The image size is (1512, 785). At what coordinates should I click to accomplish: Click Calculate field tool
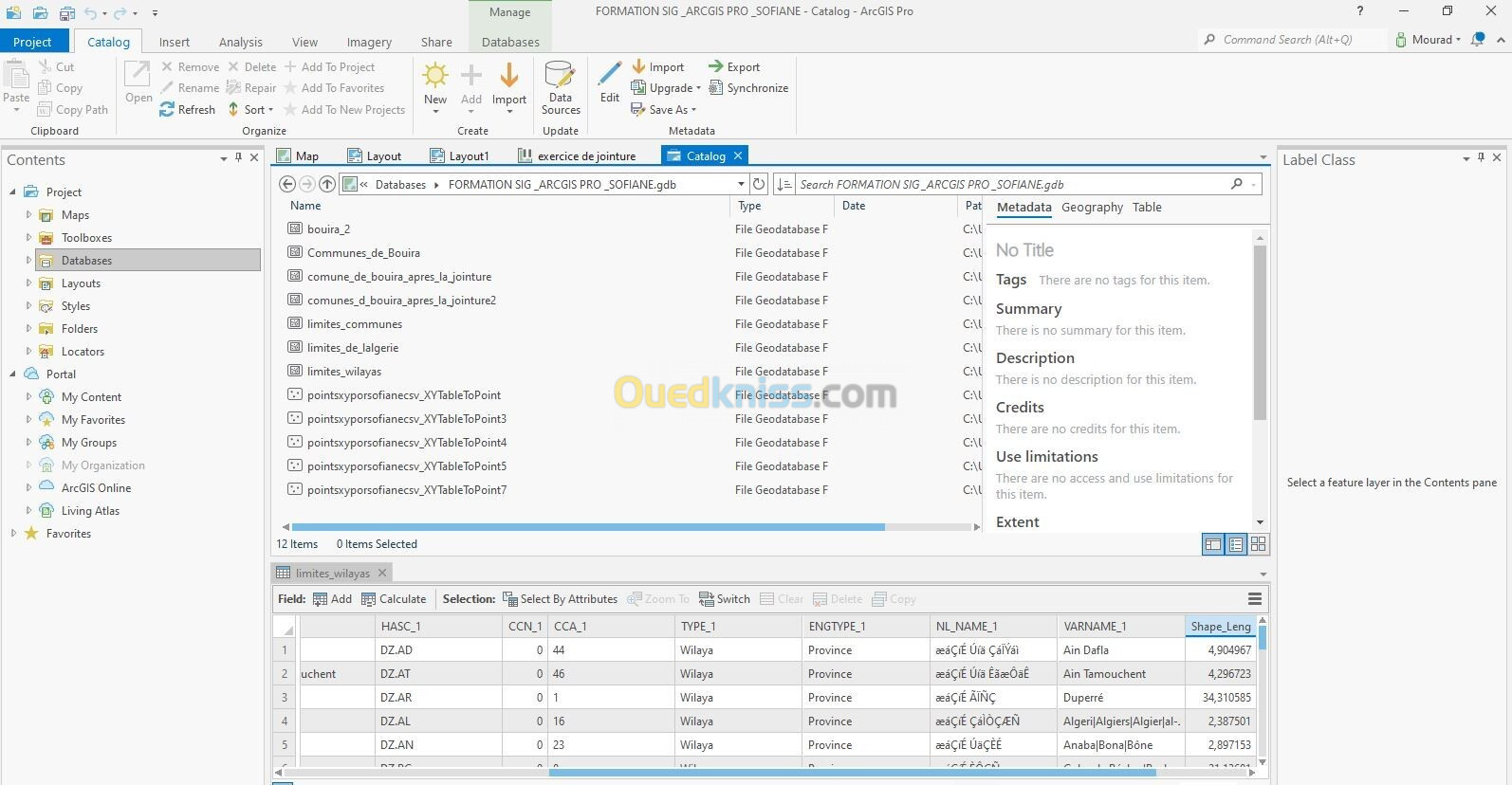[394, 599]
